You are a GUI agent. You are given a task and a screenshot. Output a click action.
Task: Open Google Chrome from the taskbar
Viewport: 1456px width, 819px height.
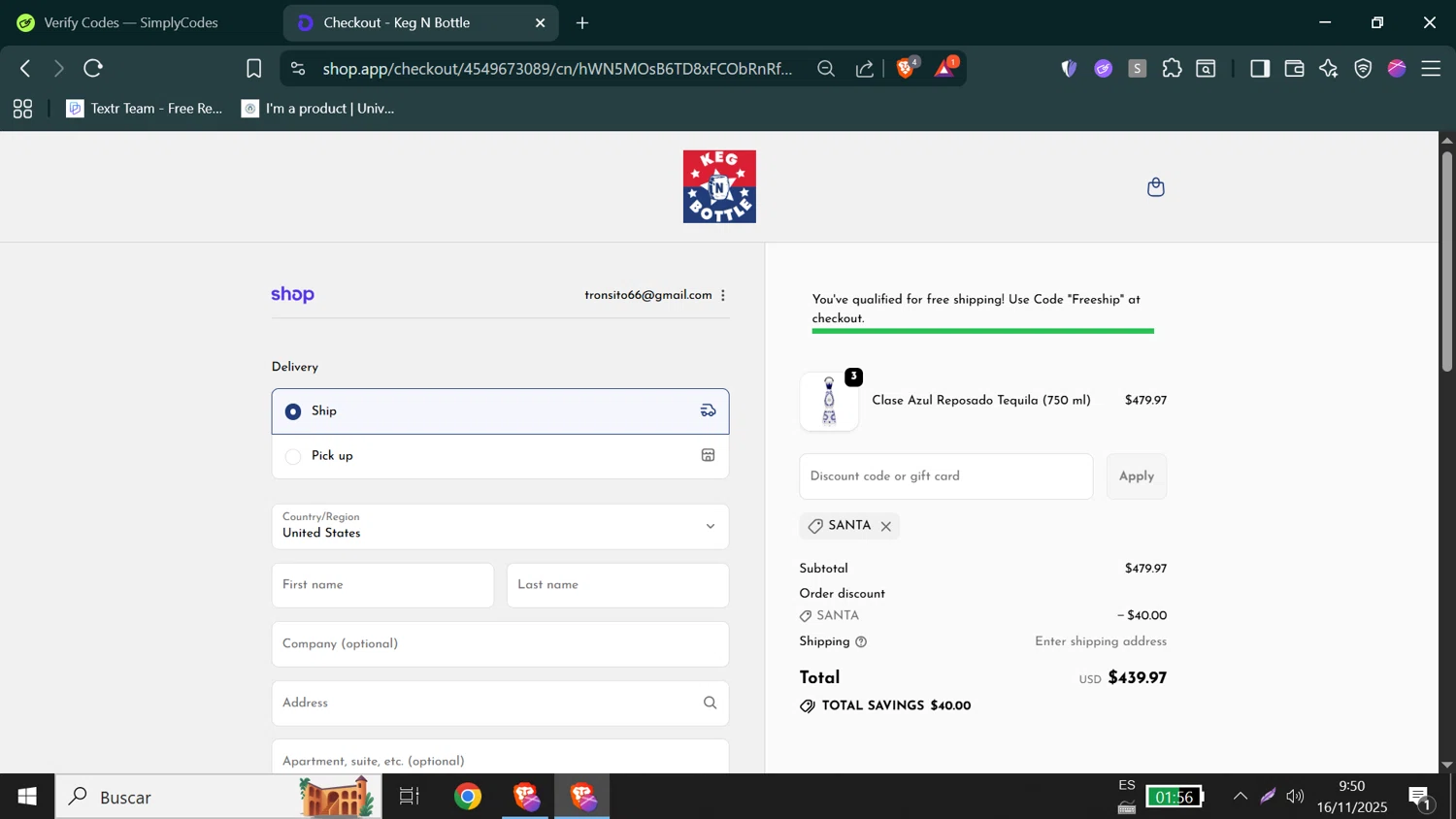click(468, 797)
